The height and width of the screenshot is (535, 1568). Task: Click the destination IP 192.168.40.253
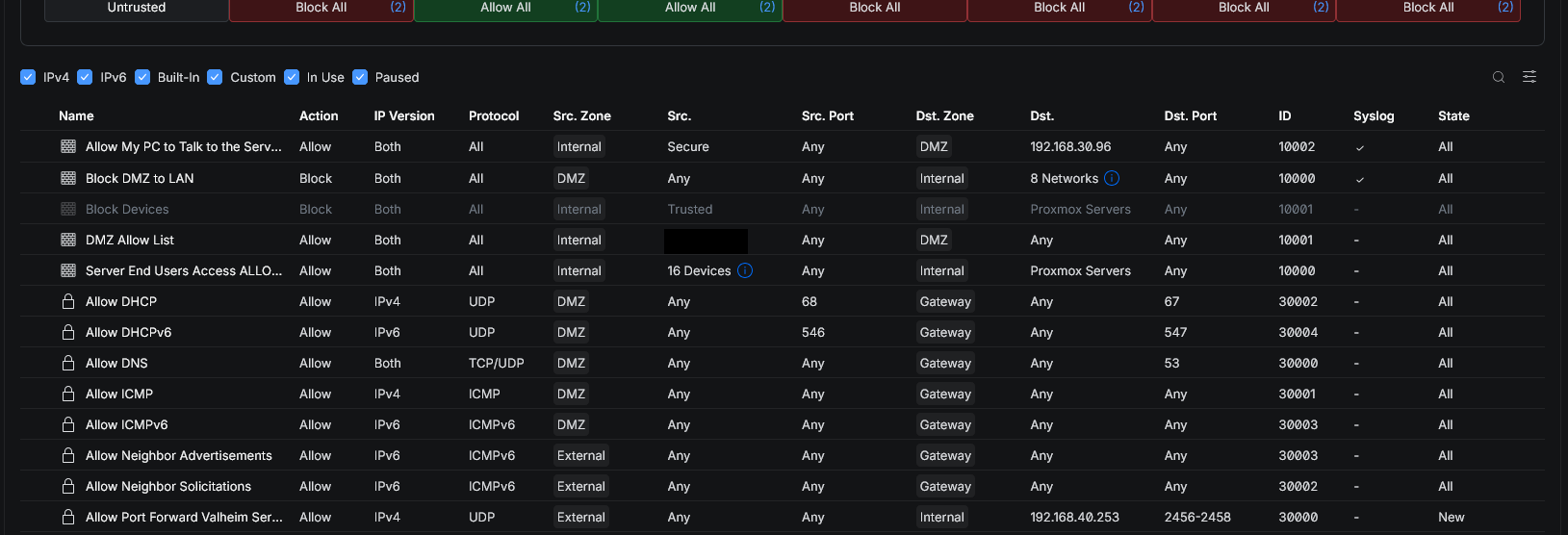(x=1075, y=517)
